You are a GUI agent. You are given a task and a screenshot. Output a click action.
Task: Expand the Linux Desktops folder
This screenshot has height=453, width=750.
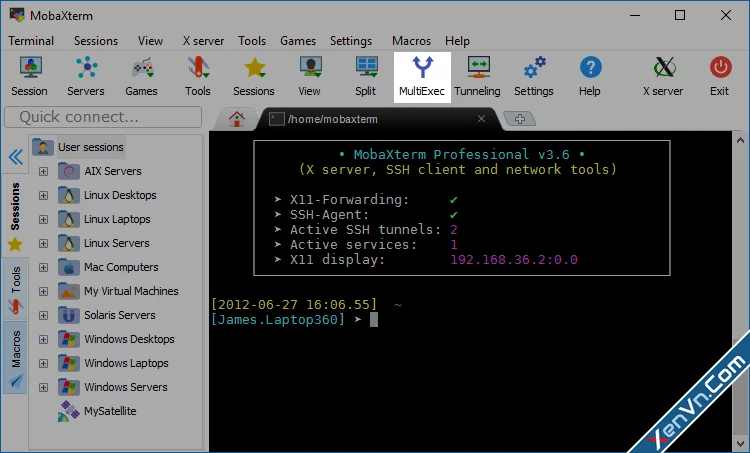coord(44,195)
